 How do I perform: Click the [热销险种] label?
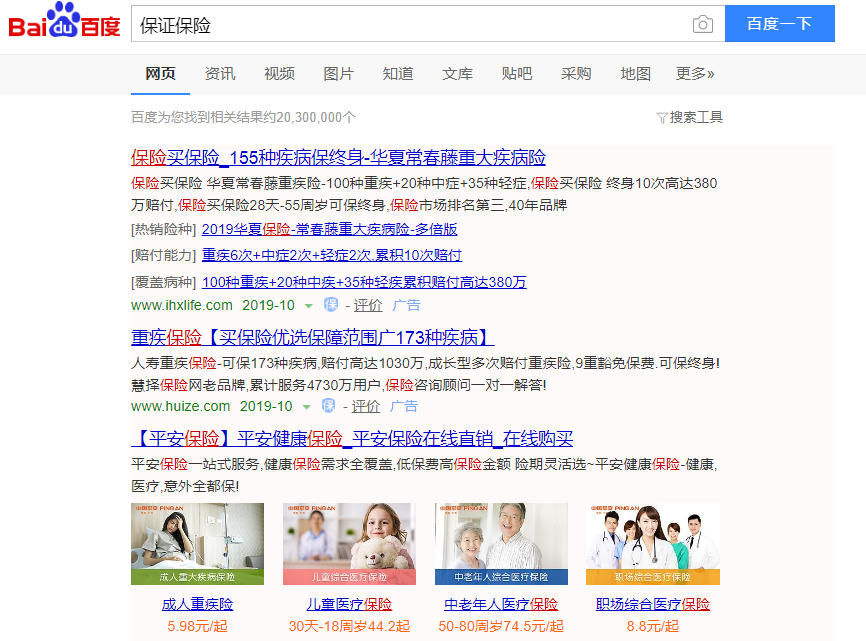tap(164, 229)
